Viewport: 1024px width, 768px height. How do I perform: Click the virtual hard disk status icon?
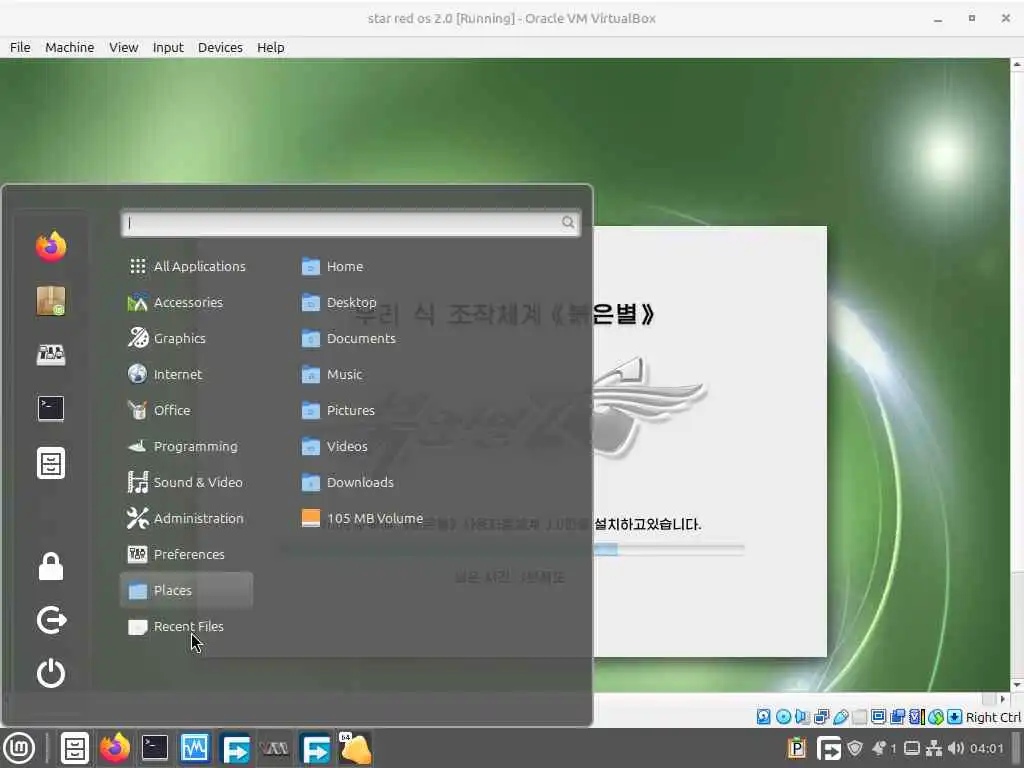coord(763,717)
